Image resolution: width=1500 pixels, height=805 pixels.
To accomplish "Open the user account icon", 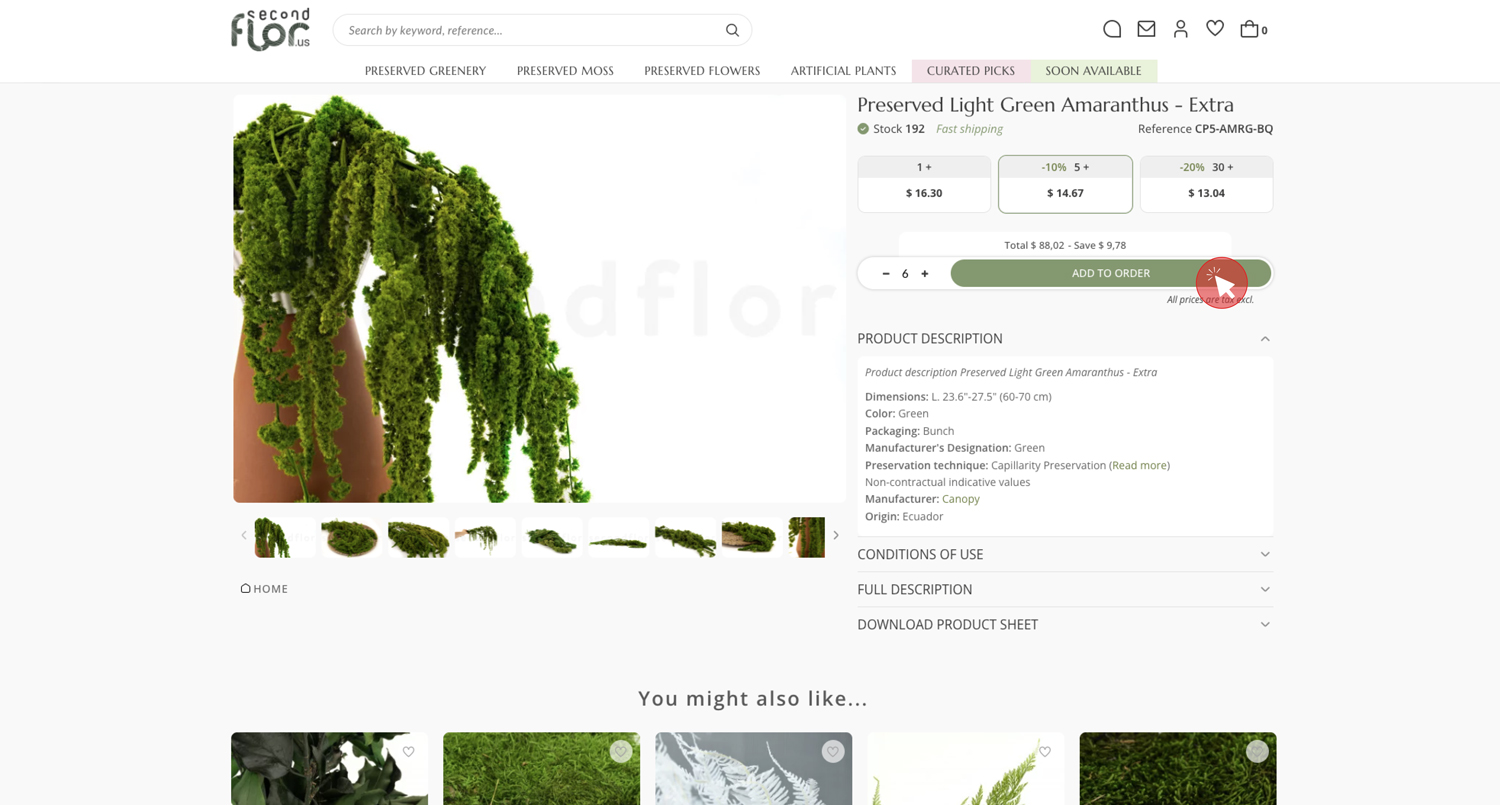I will tap(1181, 29).
